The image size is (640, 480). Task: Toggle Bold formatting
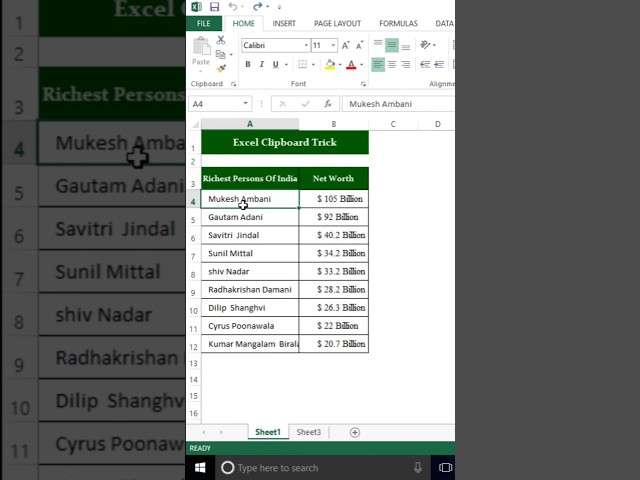click(248, 64)
